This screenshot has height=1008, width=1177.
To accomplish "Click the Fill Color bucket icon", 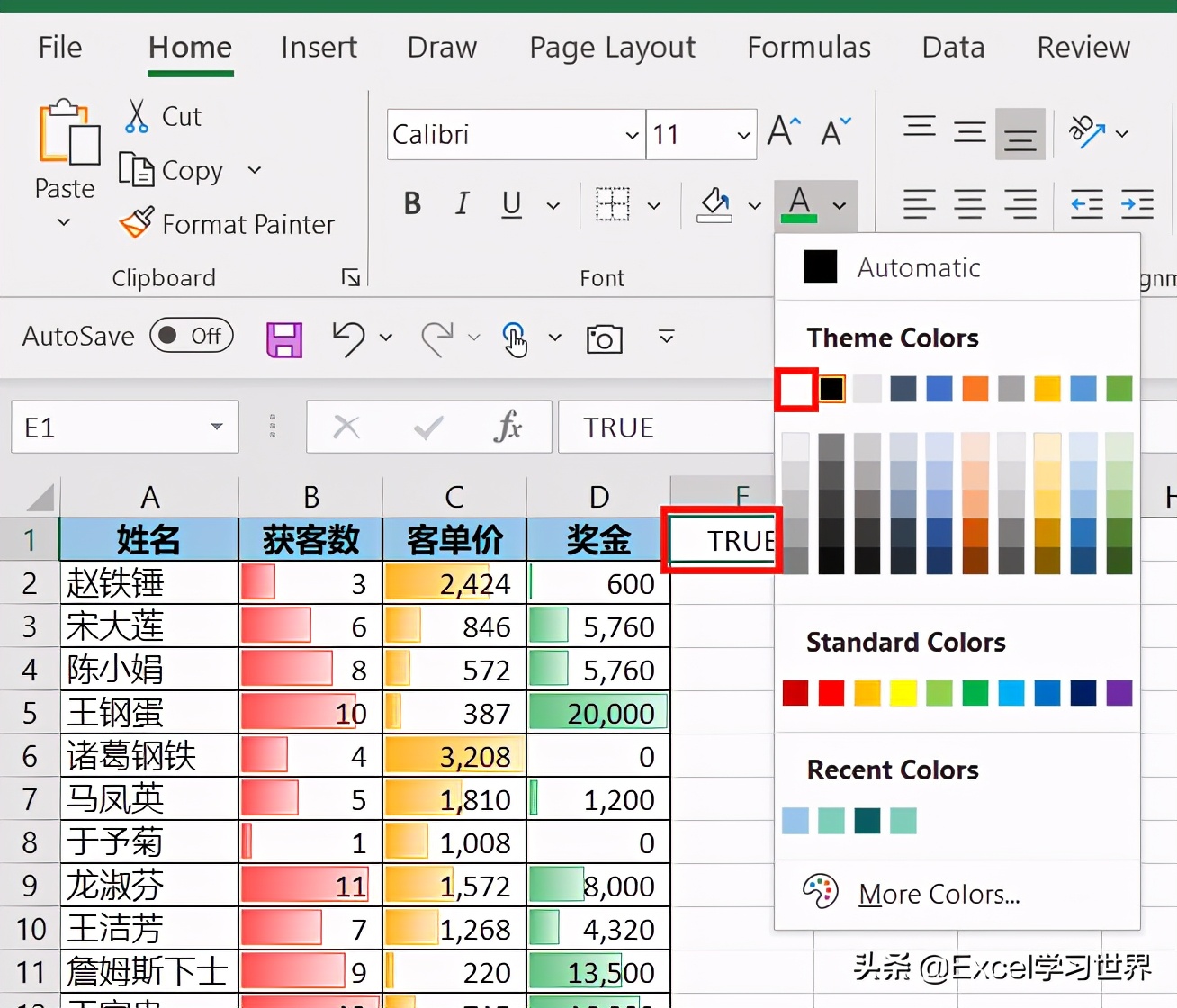I will [x=714, y=205].
